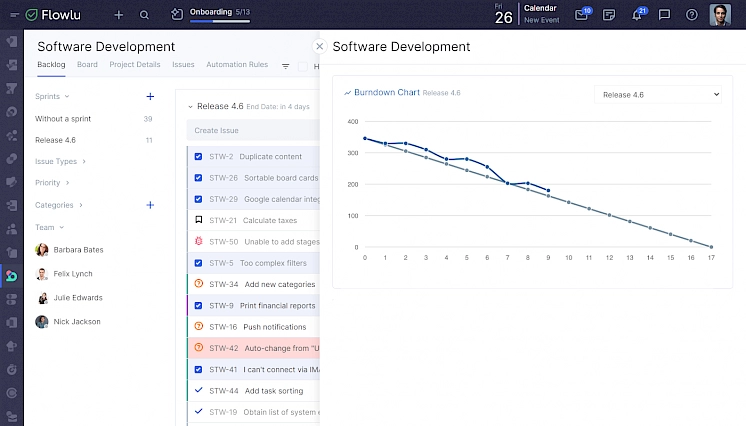Open the Project Details tab

point(135,65)
